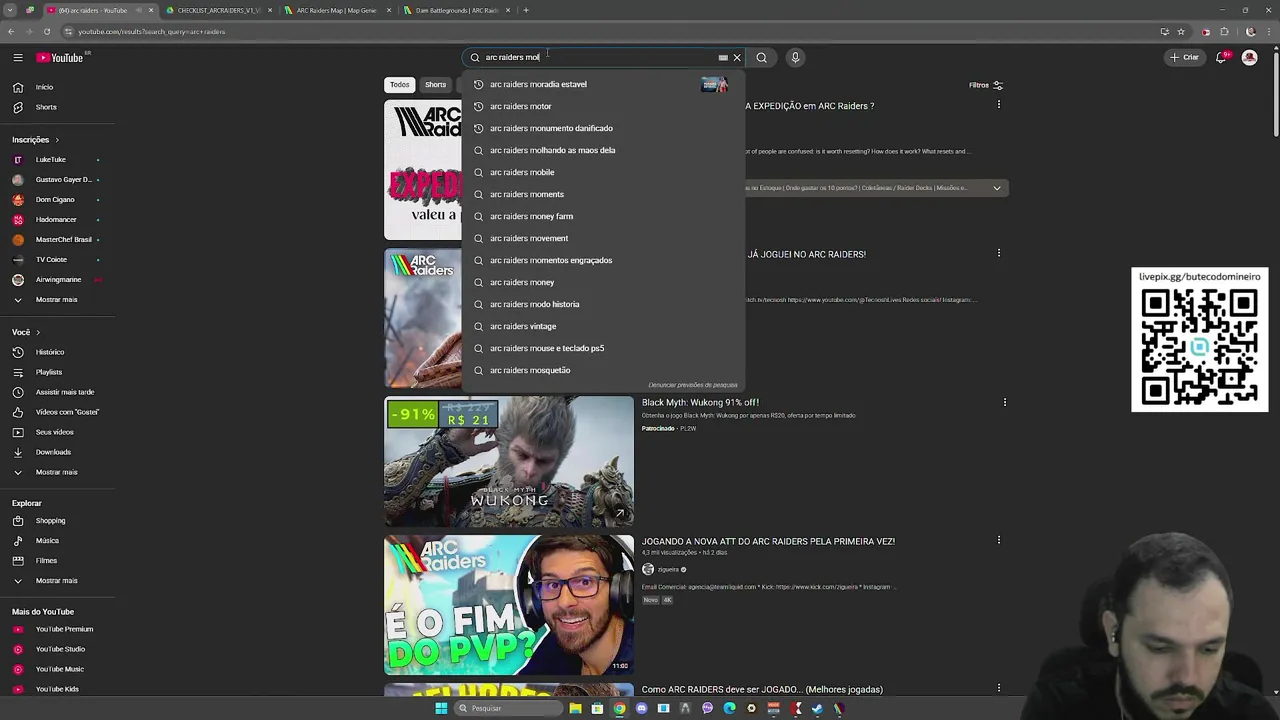Click Denunciar previsões de pesquisa
Screen dimensions: 1280x720
pos(693,385)
